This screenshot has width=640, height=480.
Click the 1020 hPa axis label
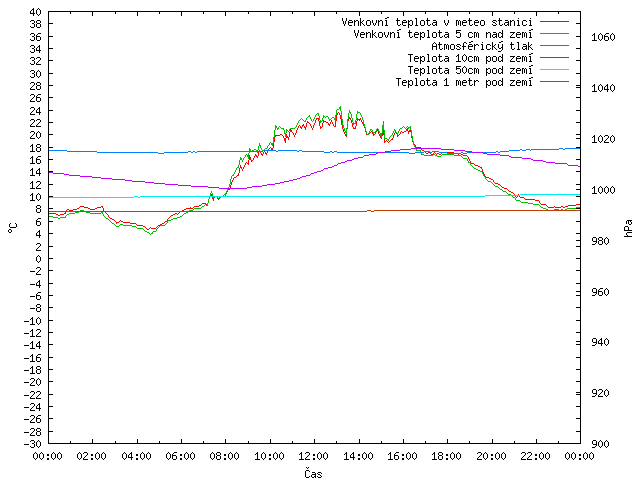tap(603, 139)
